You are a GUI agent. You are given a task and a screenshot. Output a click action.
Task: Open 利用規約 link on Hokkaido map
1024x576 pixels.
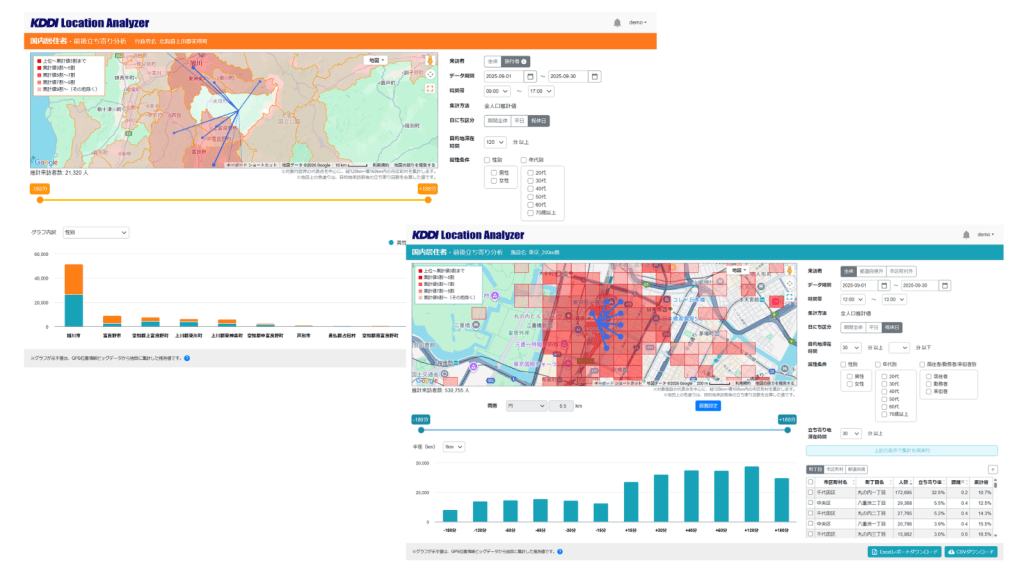coord(381,165)
